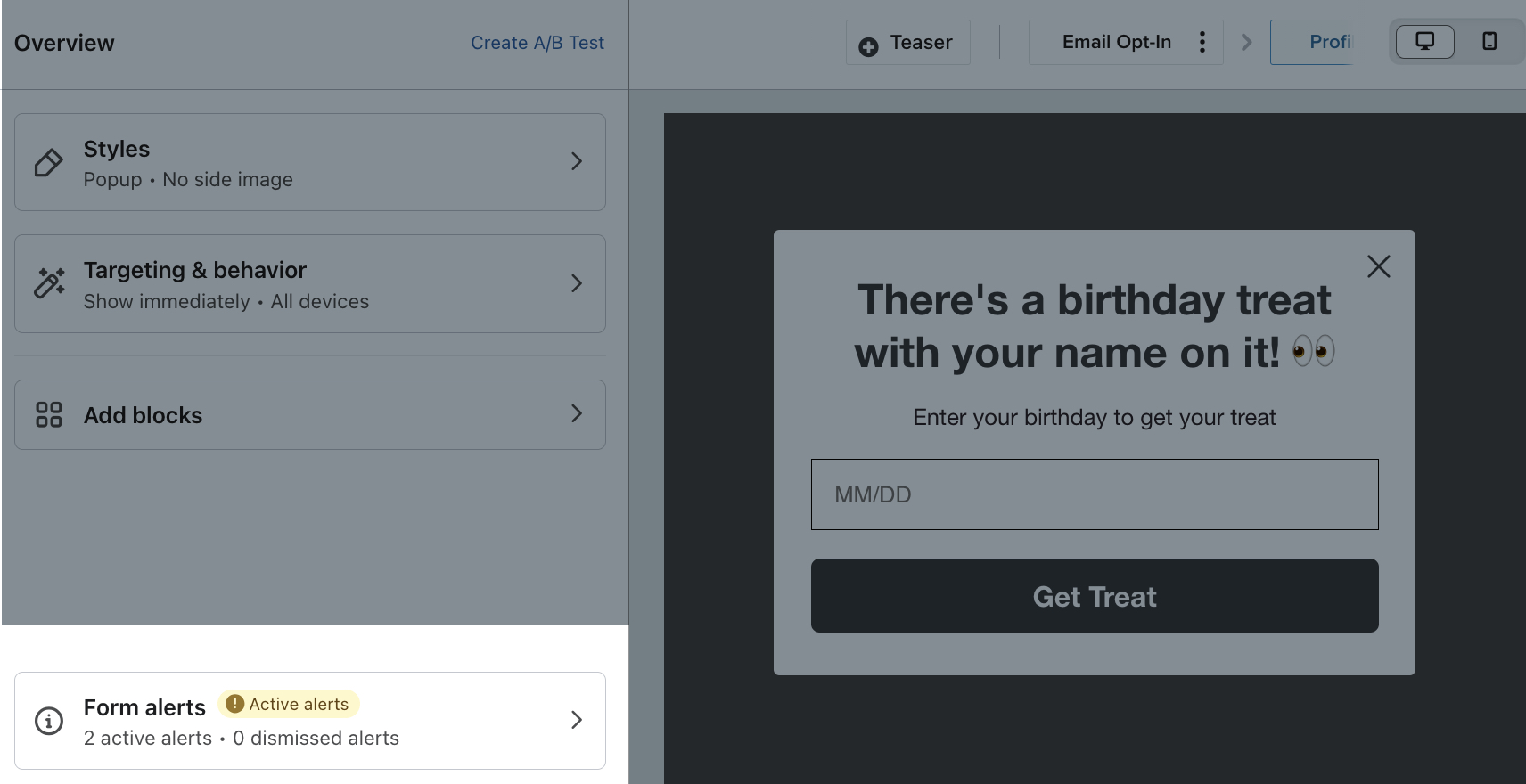Click the Styles pencil icon
Image resolution: width=1526 pixels, height=784 pixels.
coord(49,162)
